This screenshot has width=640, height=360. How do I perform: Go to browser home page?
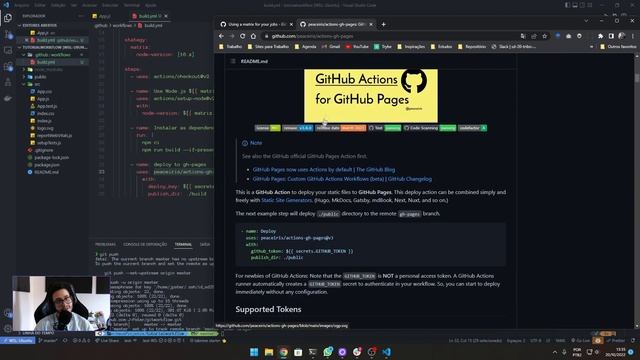tap(253, 36)
